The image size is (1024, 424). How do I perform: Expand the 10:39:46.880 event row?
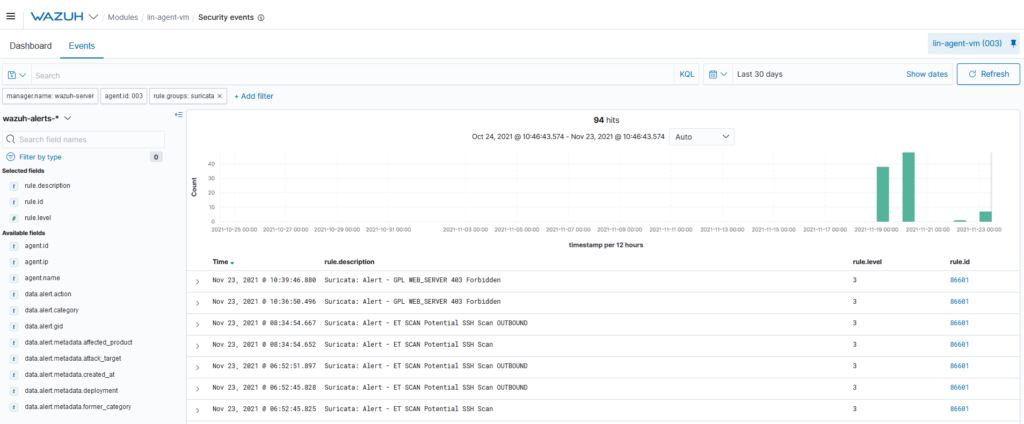pos(198,281)
